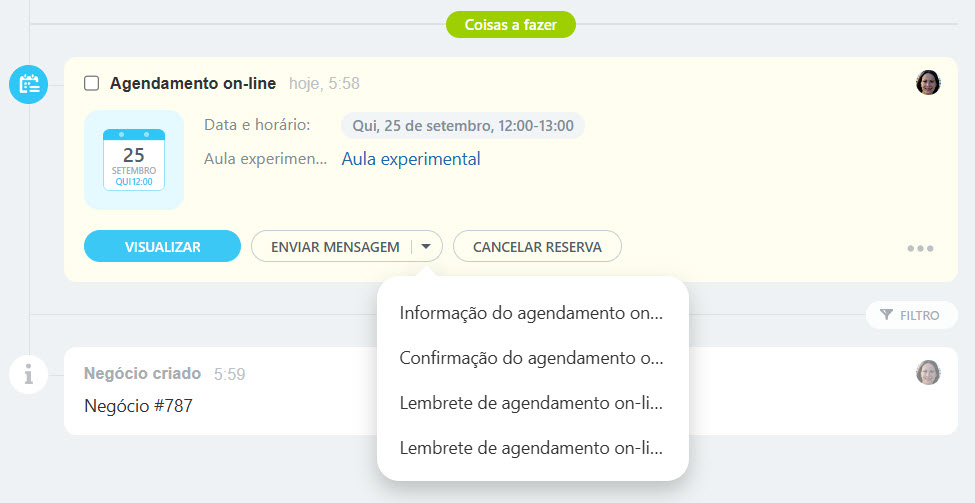This screenshot has height=503, width=975.
Task: Tick the Agendamento on-line checkbox
Action: [x=92, y=83]
